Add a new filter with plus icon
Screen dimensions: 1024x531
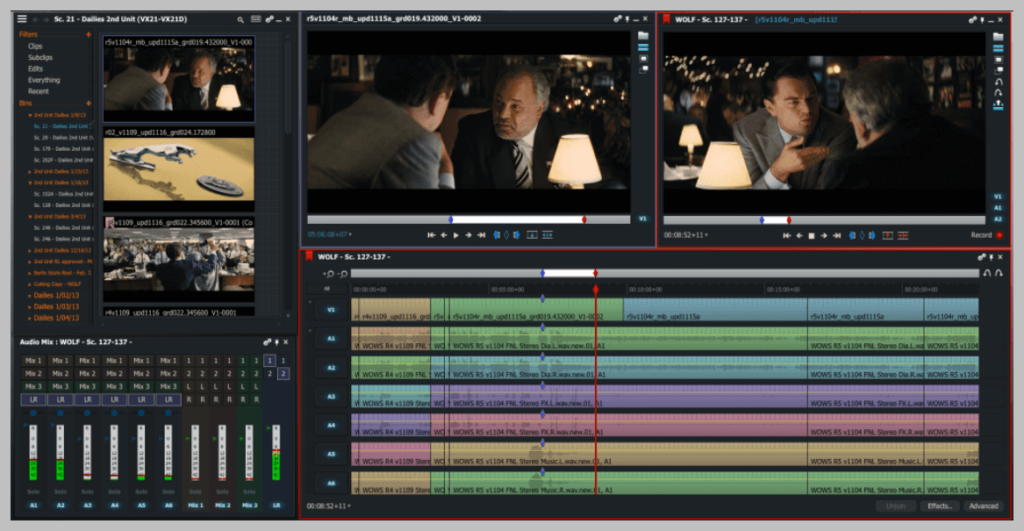point(89,35)
